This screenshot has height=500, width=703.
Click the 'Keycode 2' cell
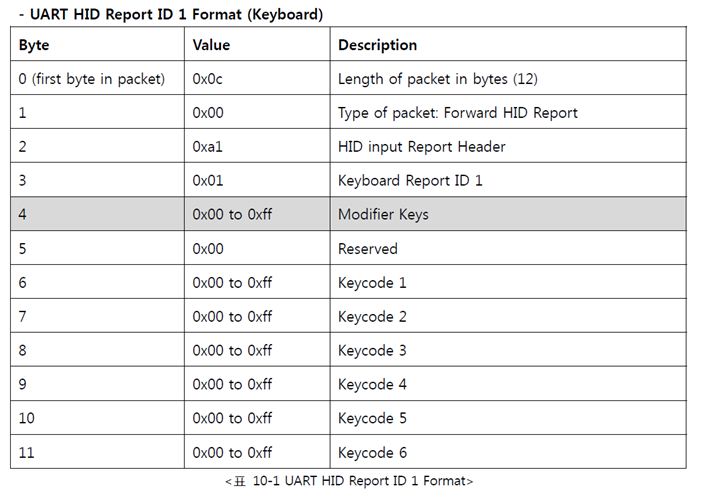click(x=508, y=316)
